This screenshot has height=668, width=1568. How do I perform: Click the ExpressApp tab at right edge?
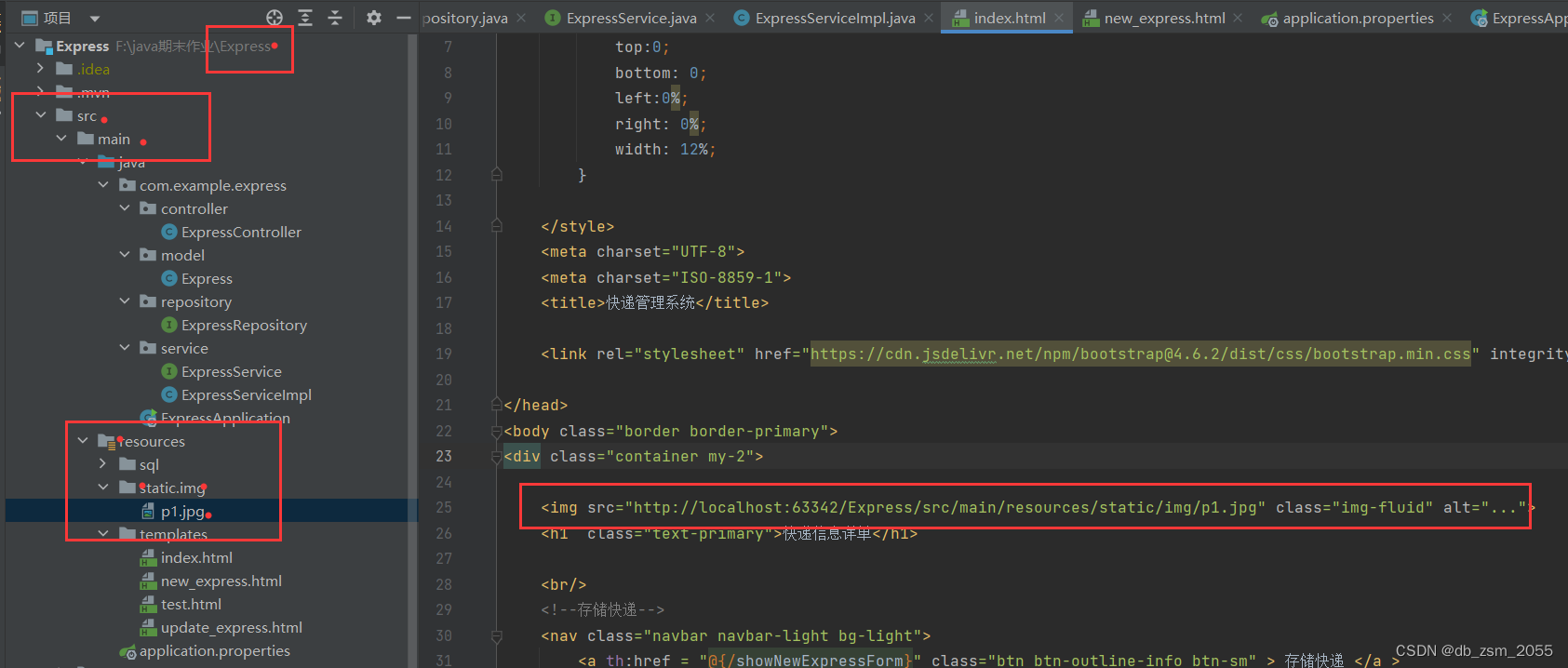1520,18
